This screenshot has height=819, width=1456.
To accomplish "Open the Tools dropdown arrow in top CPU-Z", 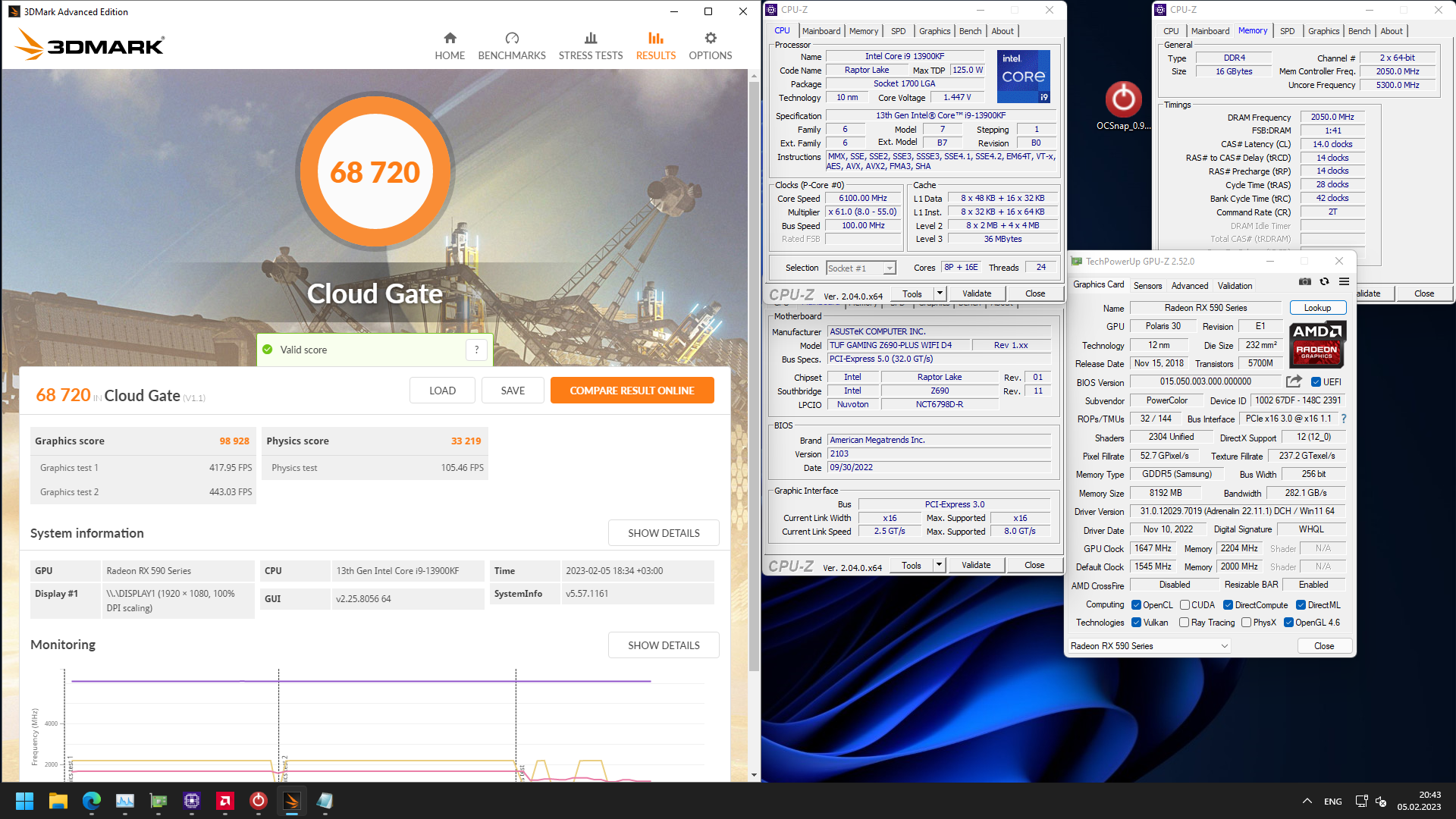I will pyautogui.click(x=940, y=293).
